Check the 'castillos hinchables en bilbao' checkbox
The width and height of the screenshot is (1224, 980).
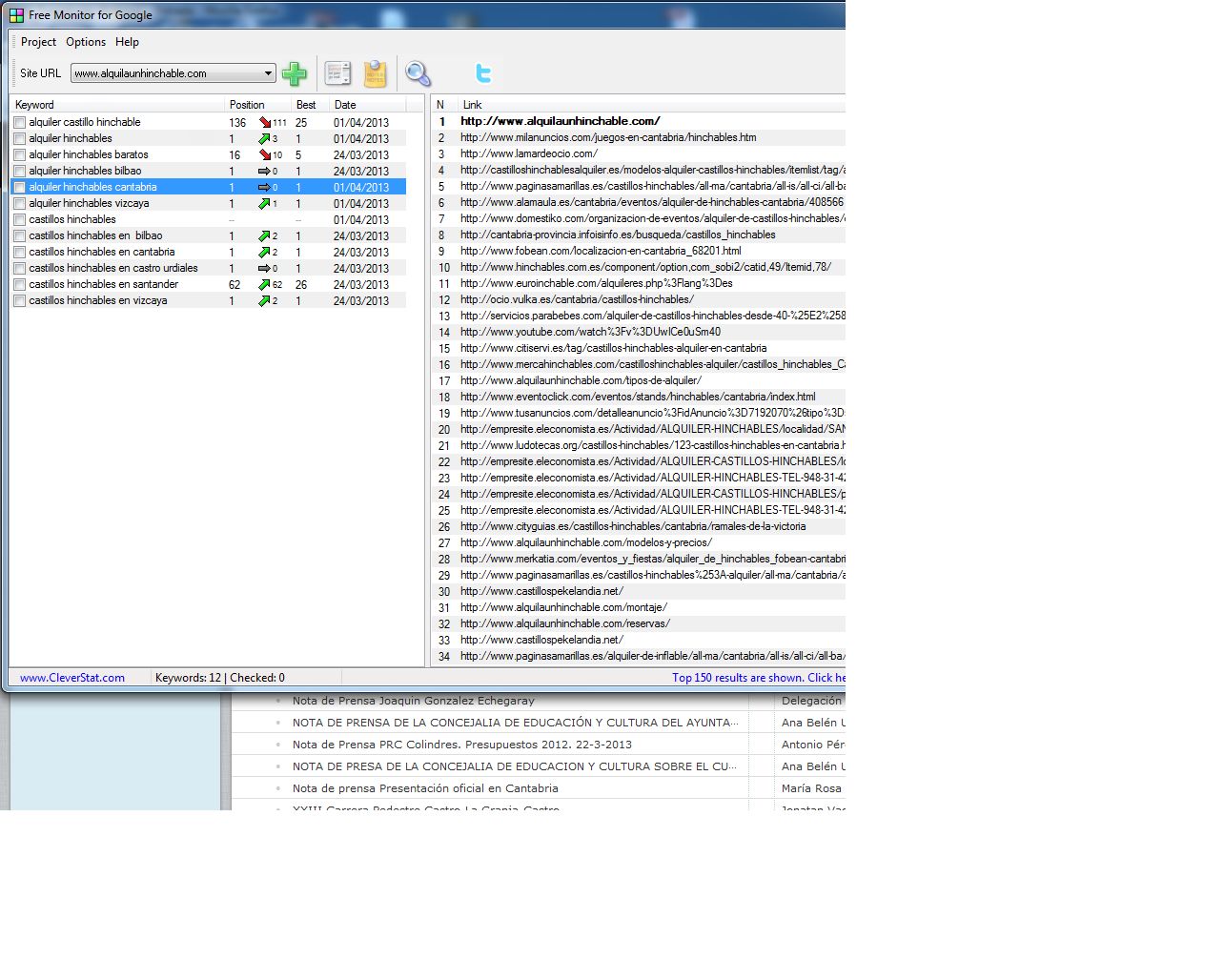[19, 235]
